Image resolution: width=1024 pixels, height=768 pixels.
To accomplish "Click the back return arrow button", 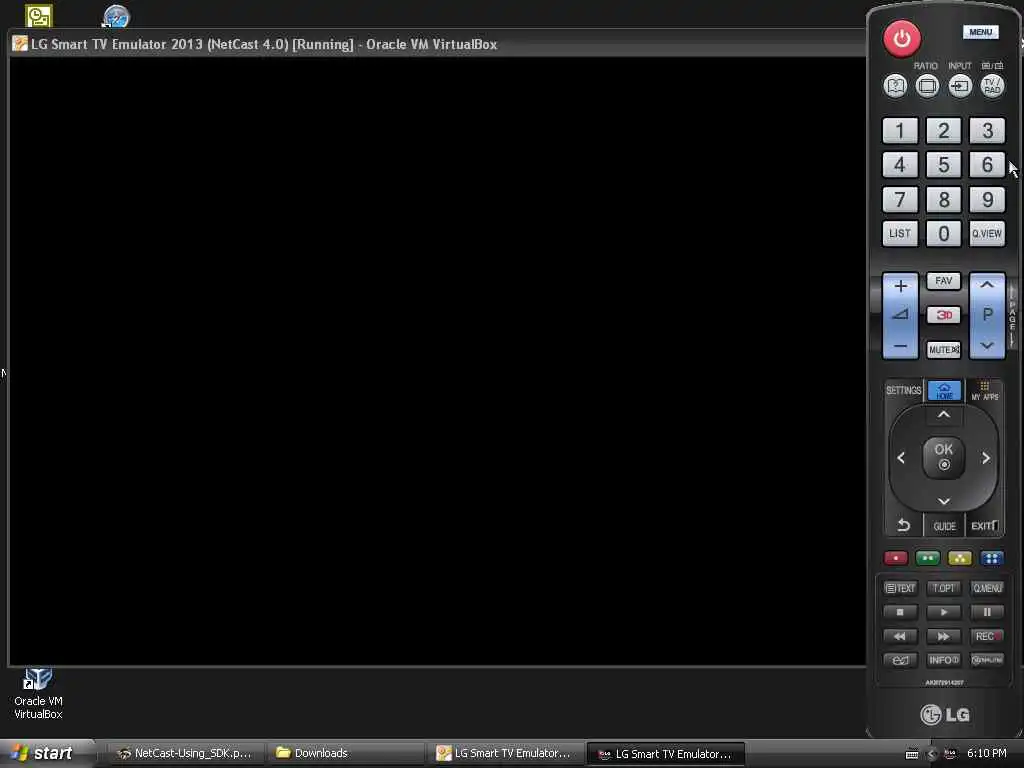I will (903, 525).
